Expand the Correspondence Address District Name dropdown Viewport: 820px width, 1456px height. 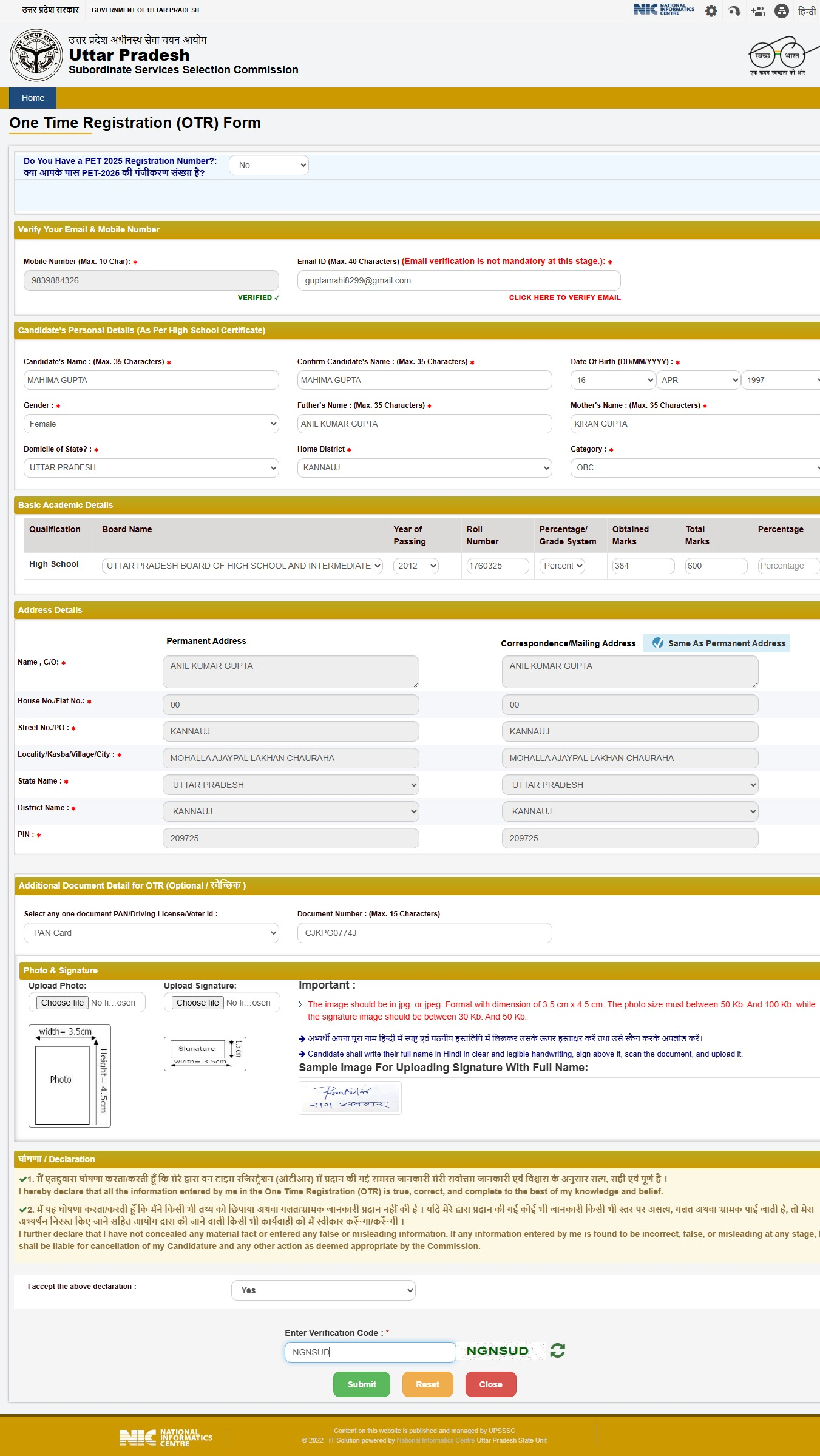tap(630, 811)
